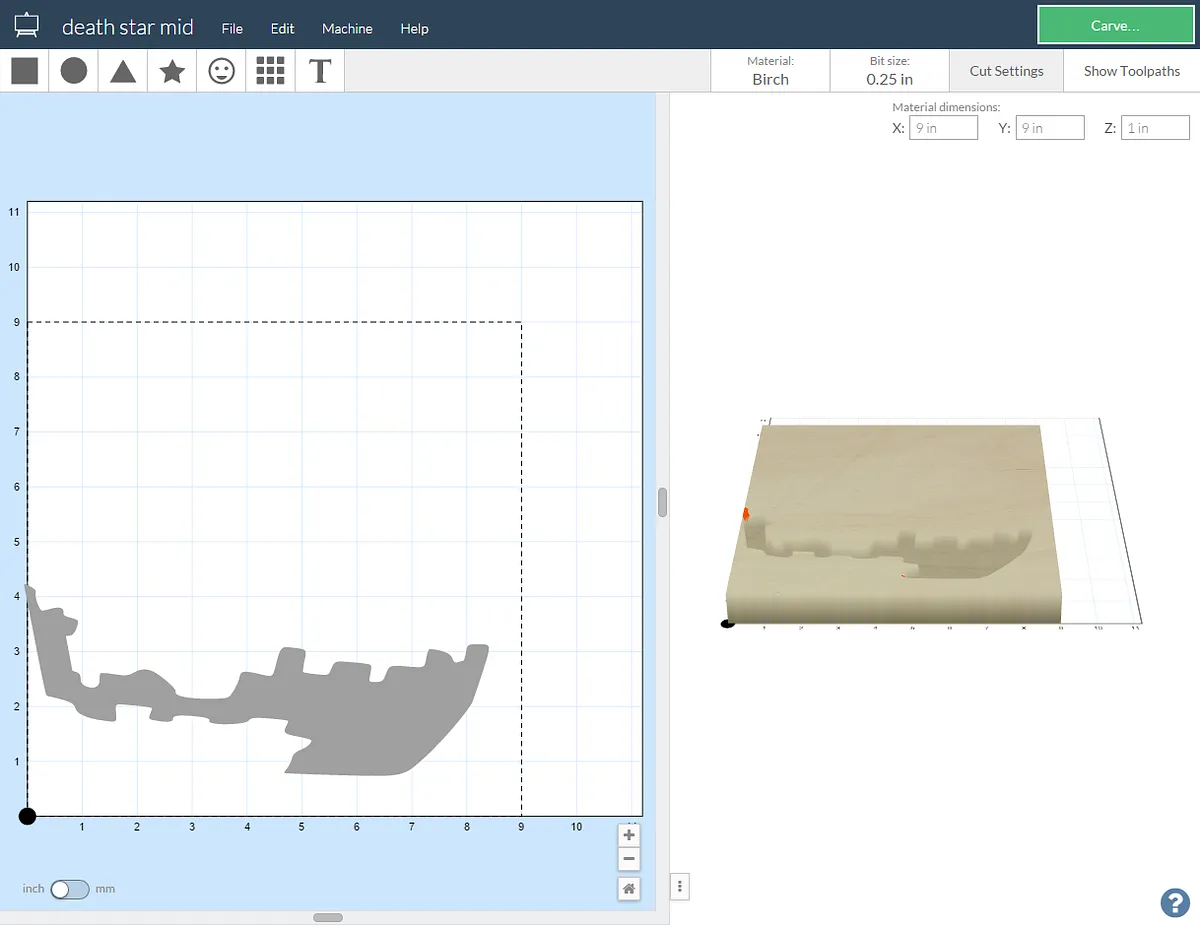Screen dimensions: 1200x925
Task: Open the help question mark icon
Action: (1175, 902)
